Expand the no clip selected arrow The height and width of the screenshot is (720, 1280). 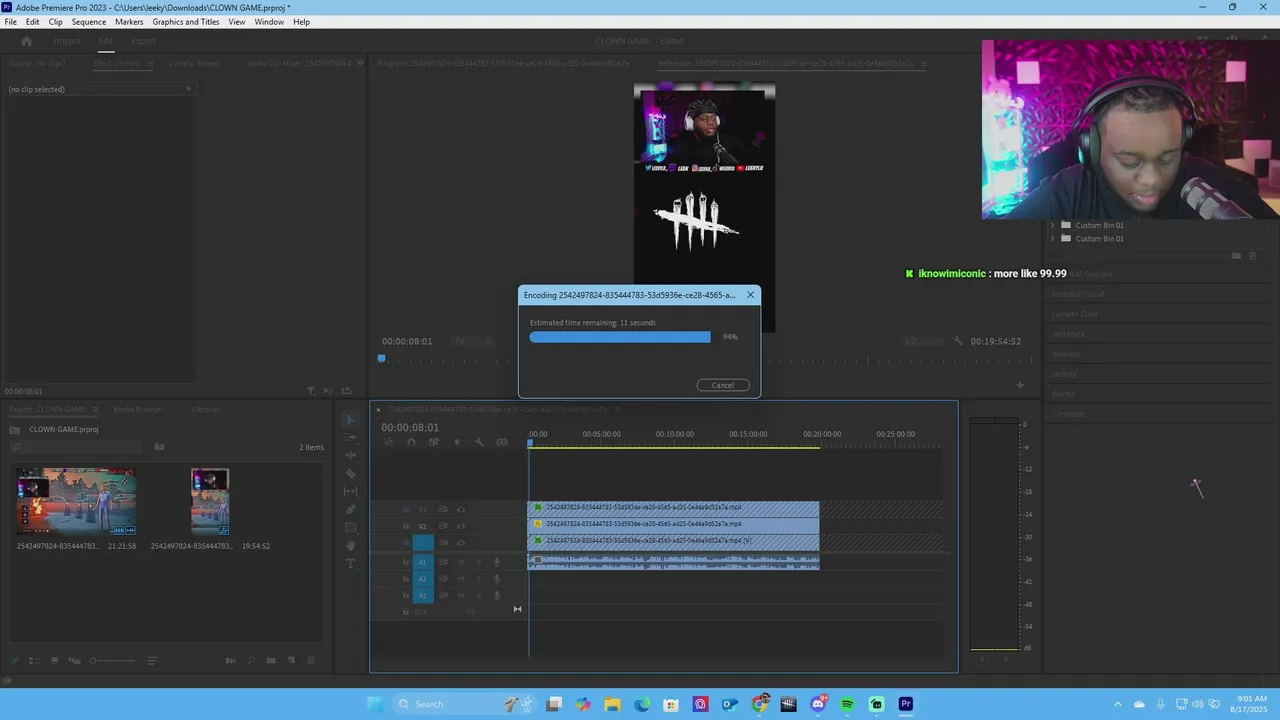188,89
